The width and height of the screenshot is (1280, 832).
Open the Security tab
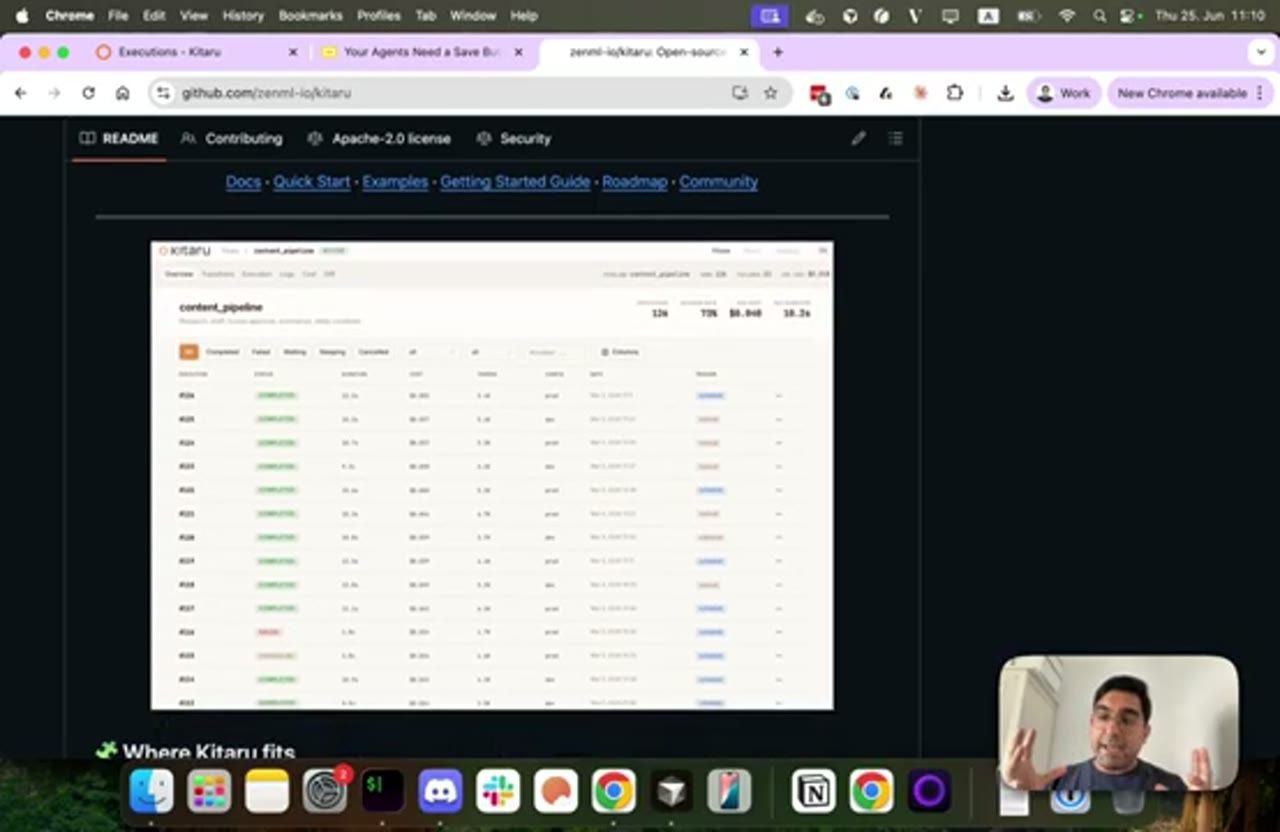click(514, 139)
